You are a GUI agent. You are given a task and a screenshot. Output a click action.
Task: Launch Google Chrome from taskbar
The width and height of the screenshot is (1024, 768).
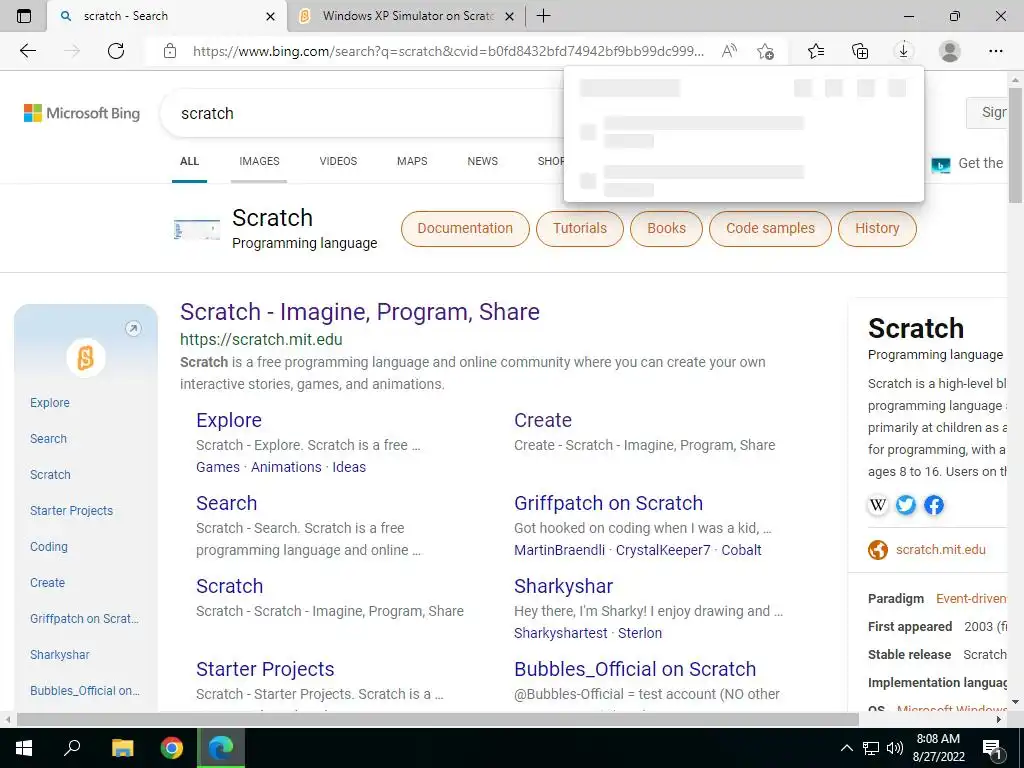(x=171, y=748)
